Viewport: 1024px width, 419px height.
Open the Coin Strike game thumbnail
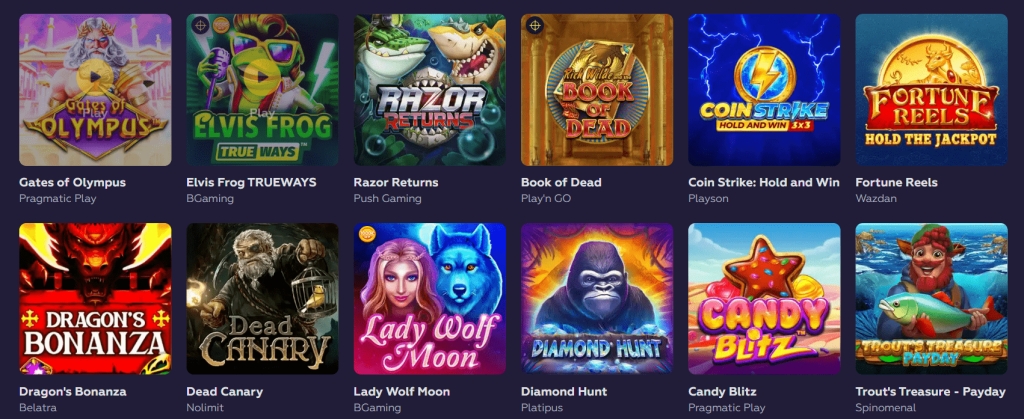(x=764, y=90)
